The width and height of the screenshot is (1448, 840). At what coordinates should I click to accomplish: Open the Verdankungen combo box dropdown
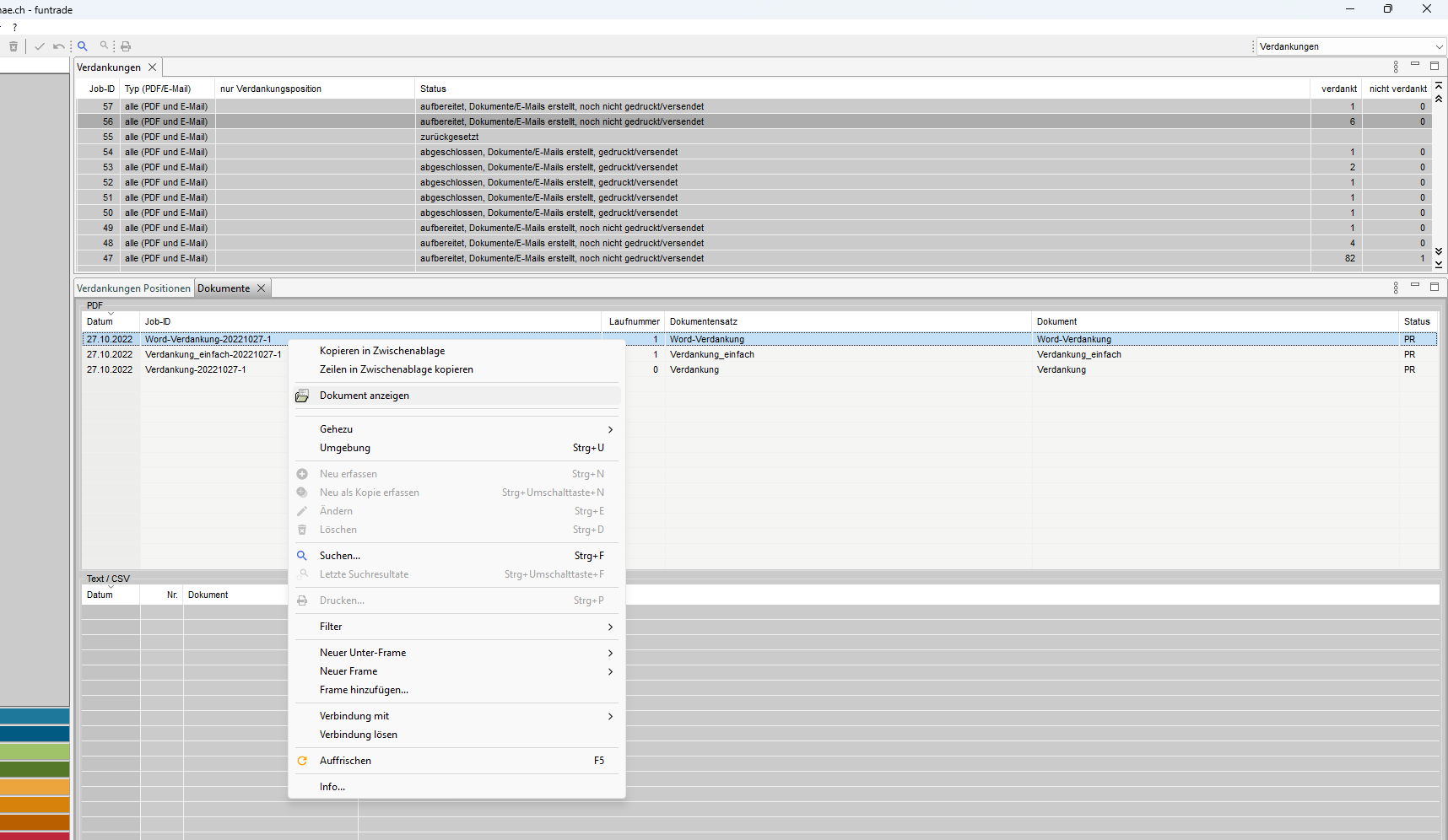click(1439, 46)
